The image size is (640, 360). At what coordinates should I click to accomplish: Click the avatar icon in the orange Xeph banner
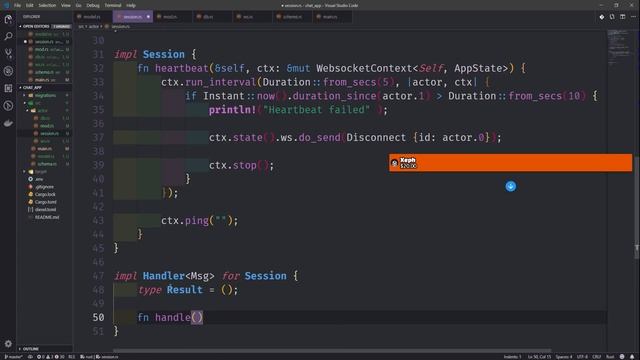click(x=394, y=163)
